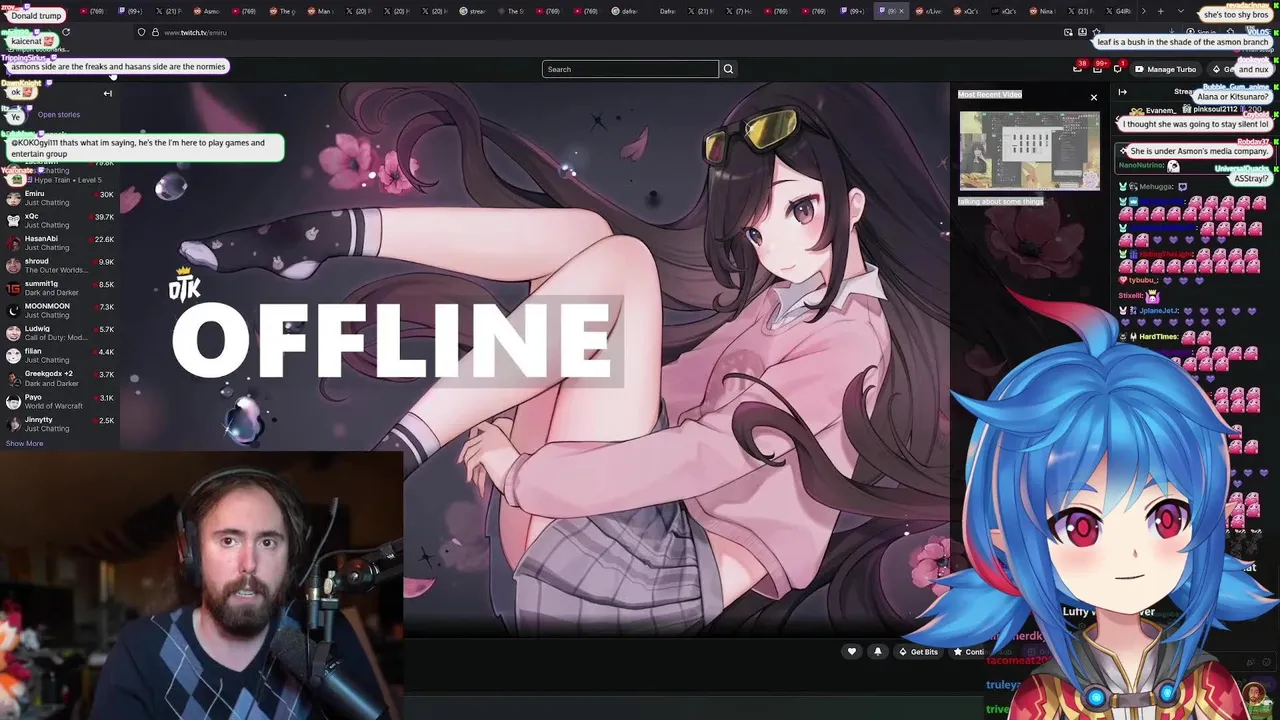The image size is (1280, 720).
Task: Click summit1g's 1G avatar icon
Action: [13, 288]
